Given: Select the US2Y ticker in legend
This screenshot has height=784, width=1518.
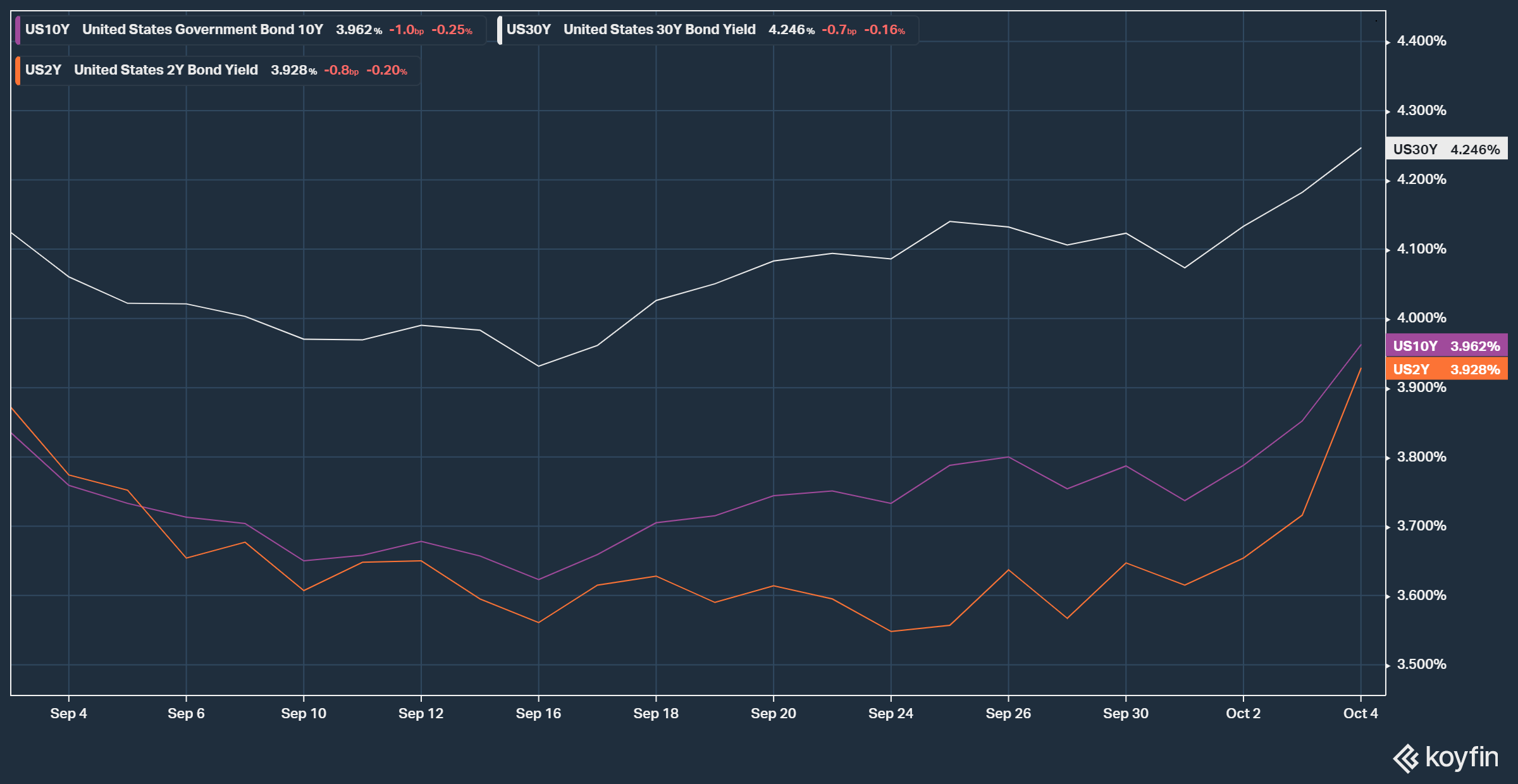Looking at the screenshot, I should 43,70.
